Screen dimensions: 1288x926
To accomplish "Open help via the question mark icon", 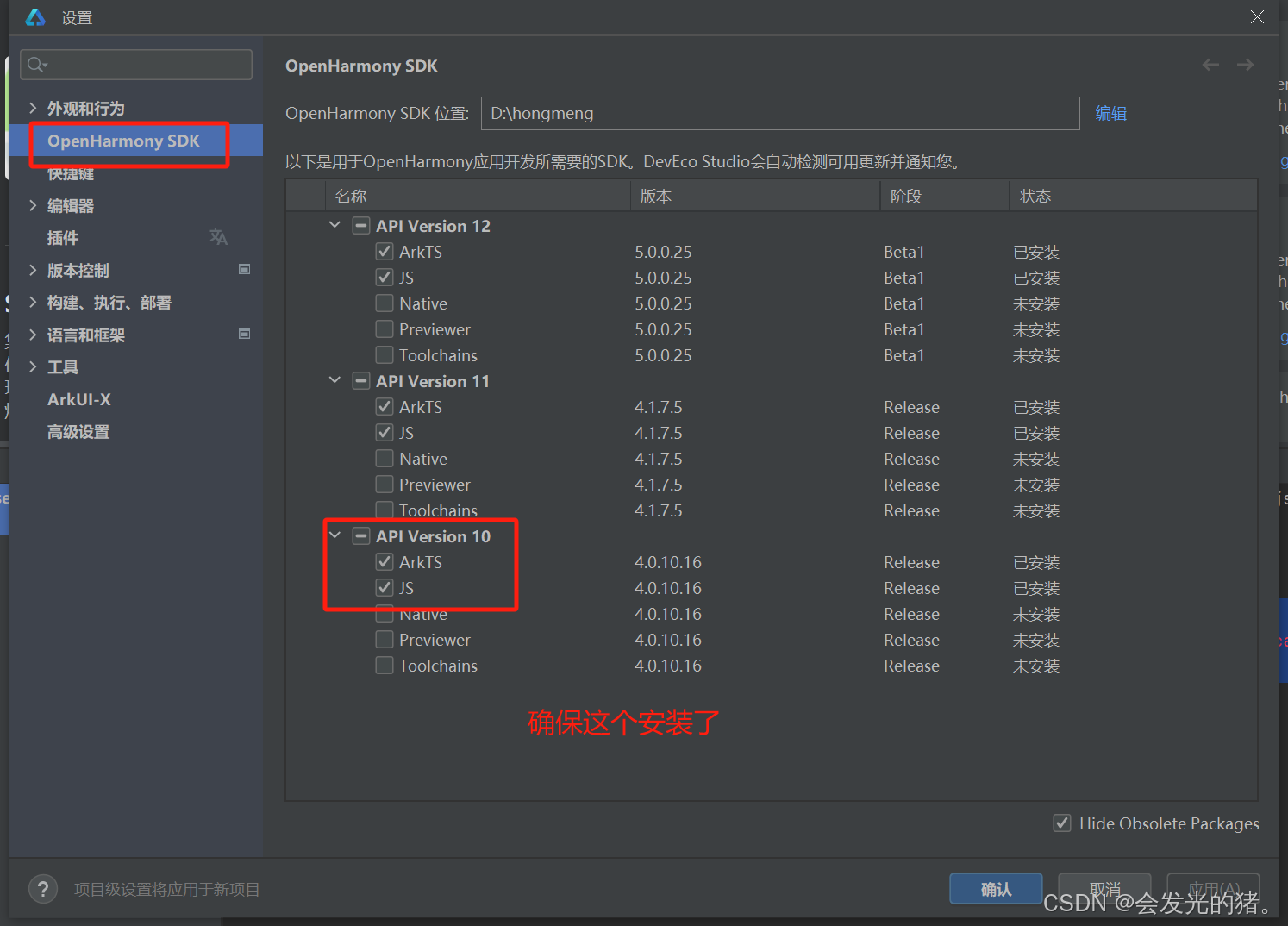I will point(42,889).
